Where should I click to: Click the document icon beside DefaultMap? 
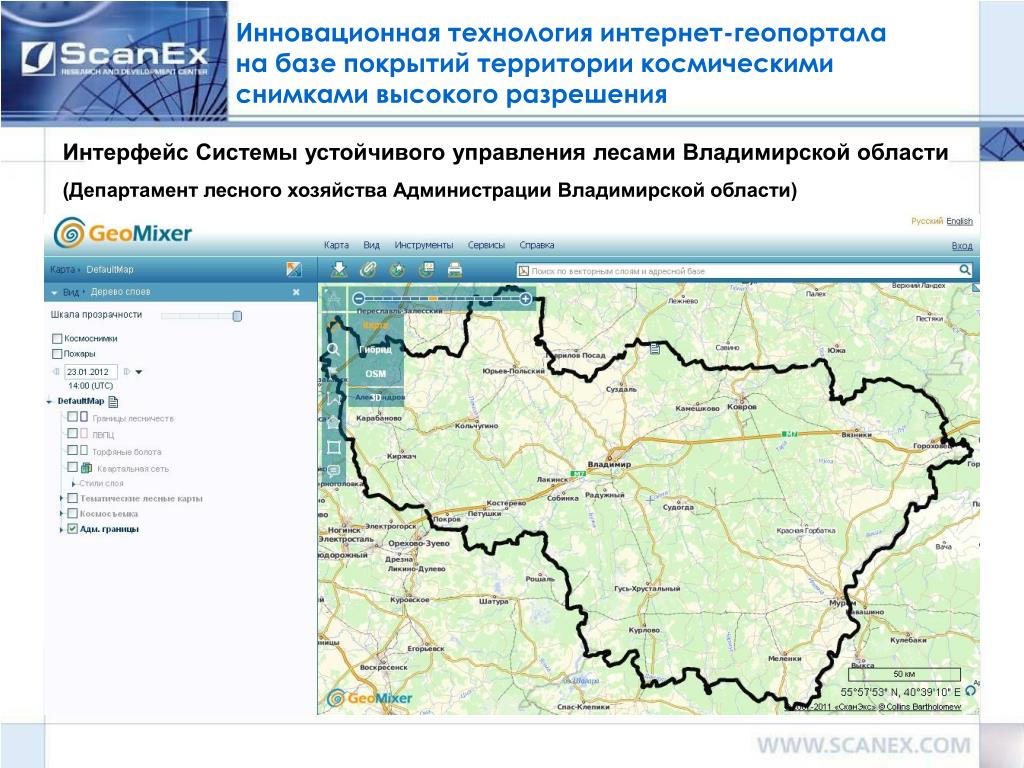click(113, 401)
